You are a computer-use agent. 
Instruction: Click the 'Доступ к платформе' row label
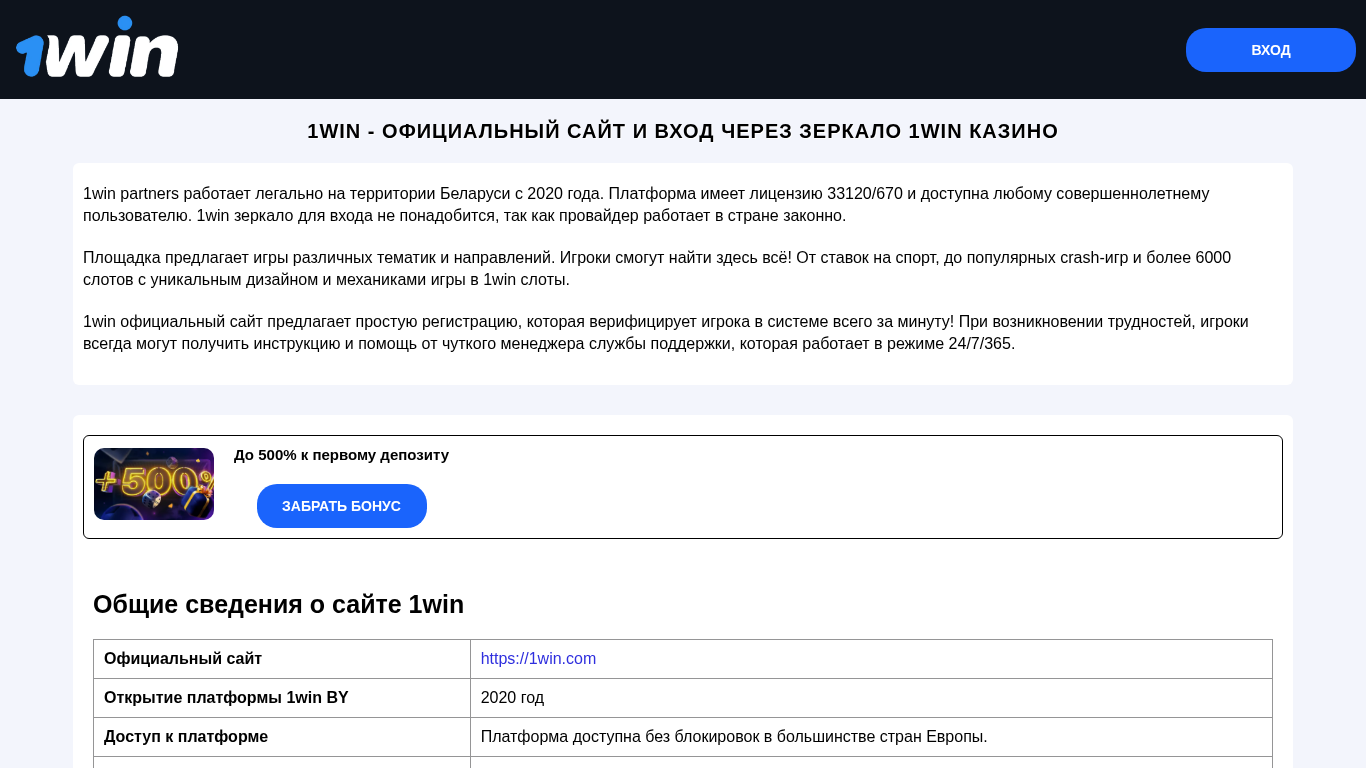click(x=186, y=736)
